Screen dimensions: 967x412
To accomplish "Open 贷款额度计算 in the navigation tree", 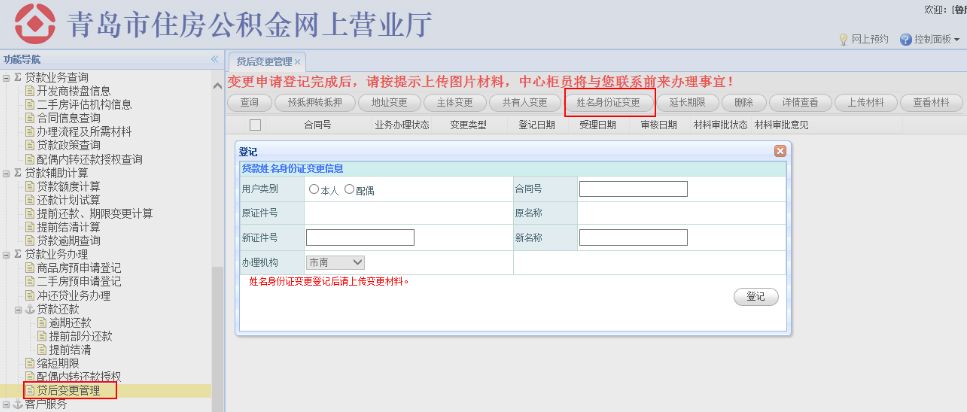I will 68,186.
